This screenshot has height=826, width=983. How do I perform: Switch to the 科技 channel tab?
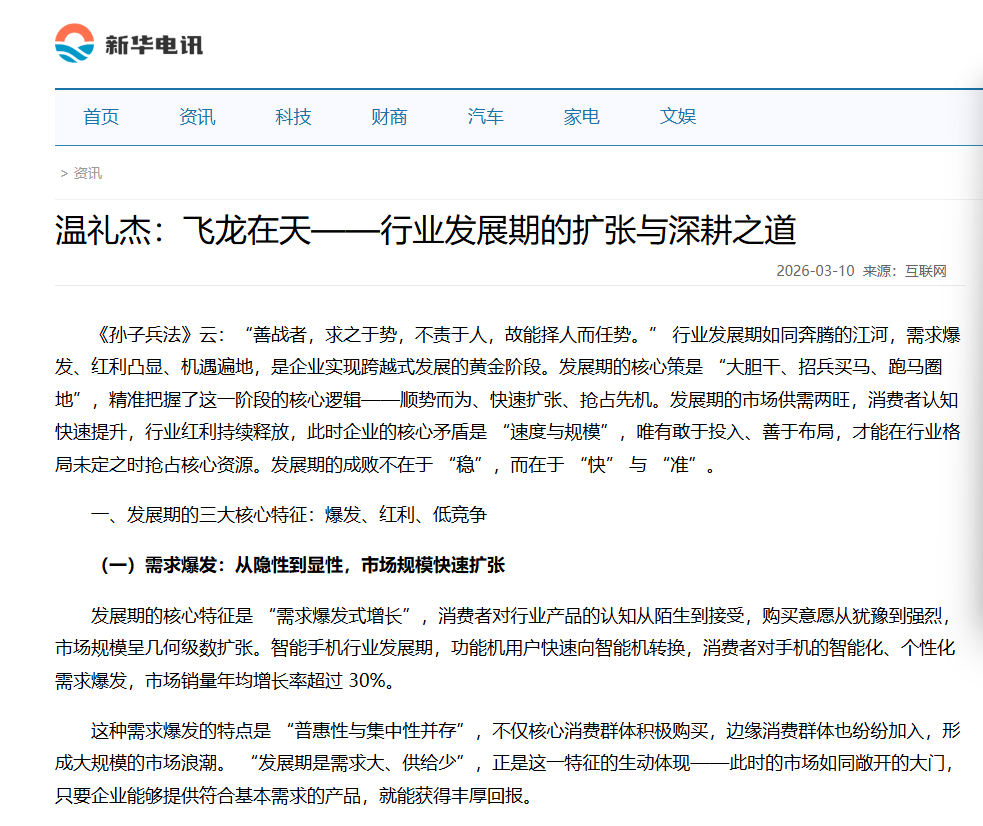coord(292,117)
